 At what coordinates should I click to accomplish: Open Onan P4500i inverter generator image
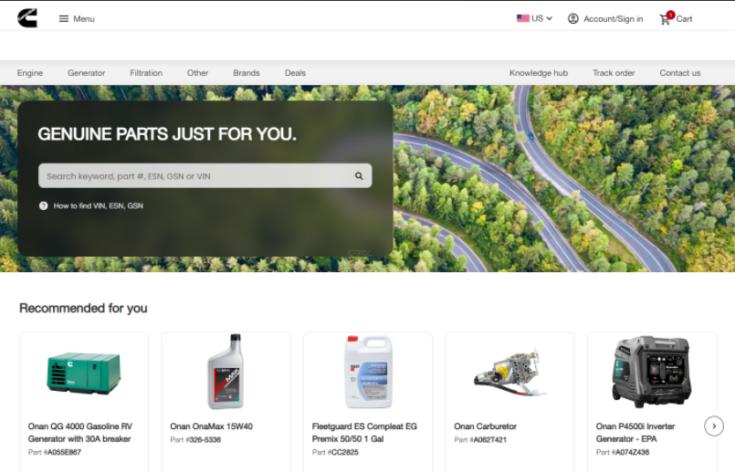652,371
